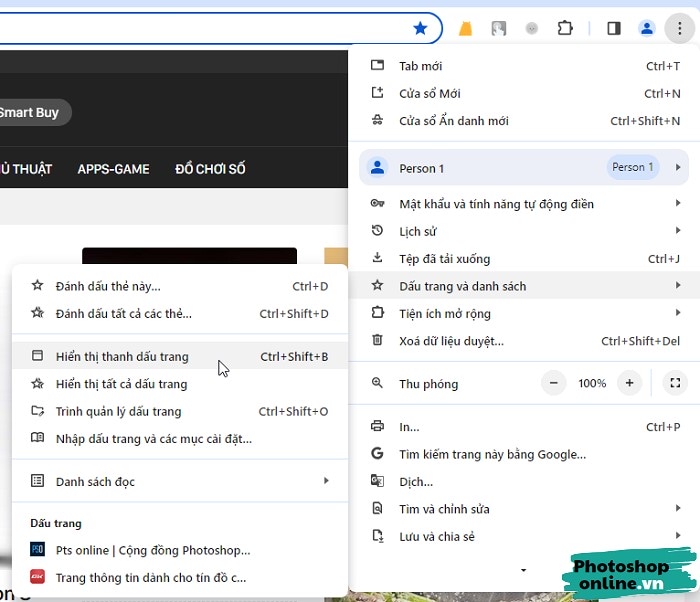Screen dimensions: 700x602
Task: Toggle the side panel icon
Action: point(614,29)
